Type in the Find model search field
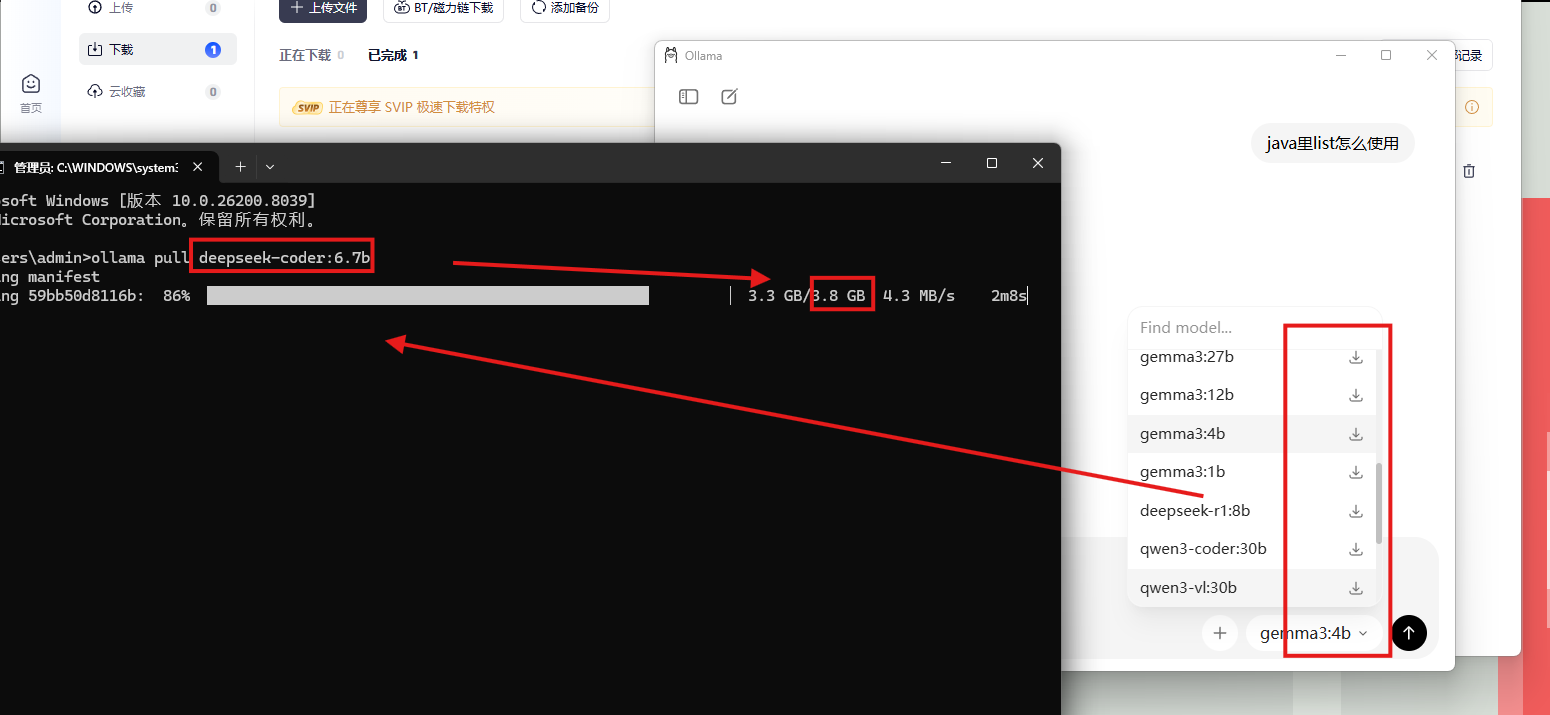Screen dimensions: 1550x715 [x=1254, y=327]
